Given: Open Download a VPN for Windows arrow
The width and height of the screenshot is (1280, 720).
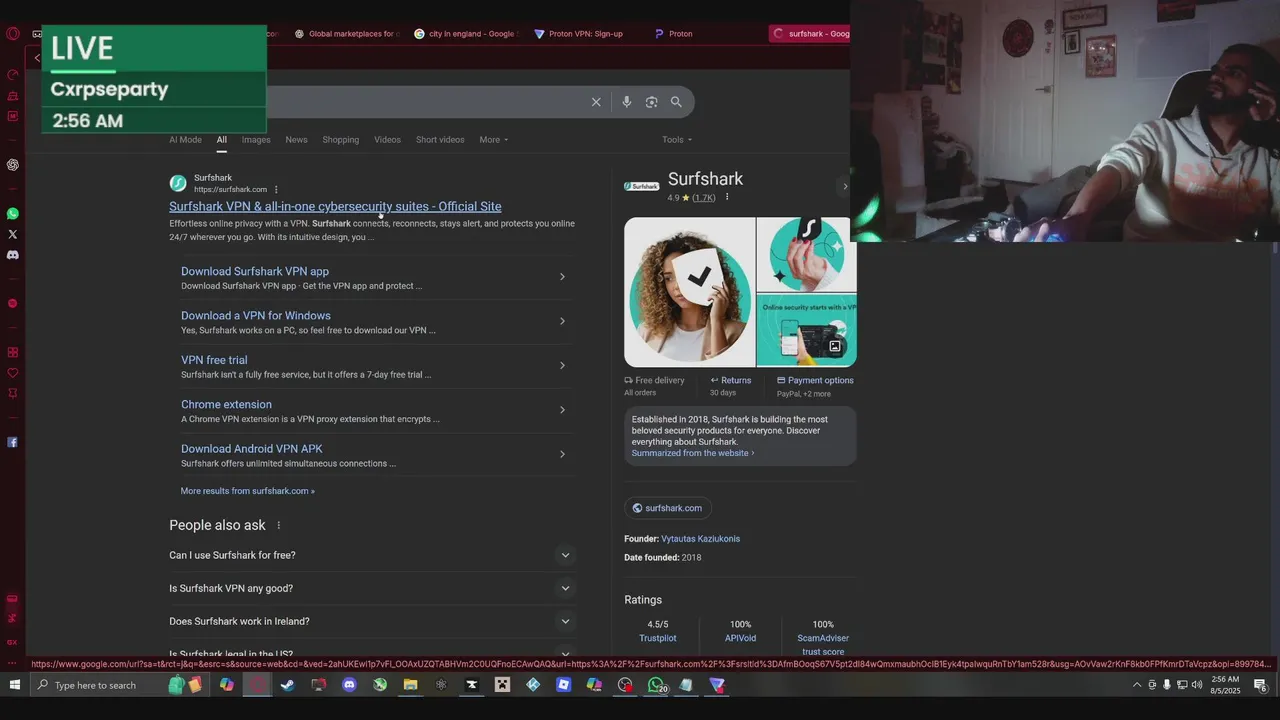Looking at the screenshot, I should click(562, 321).
